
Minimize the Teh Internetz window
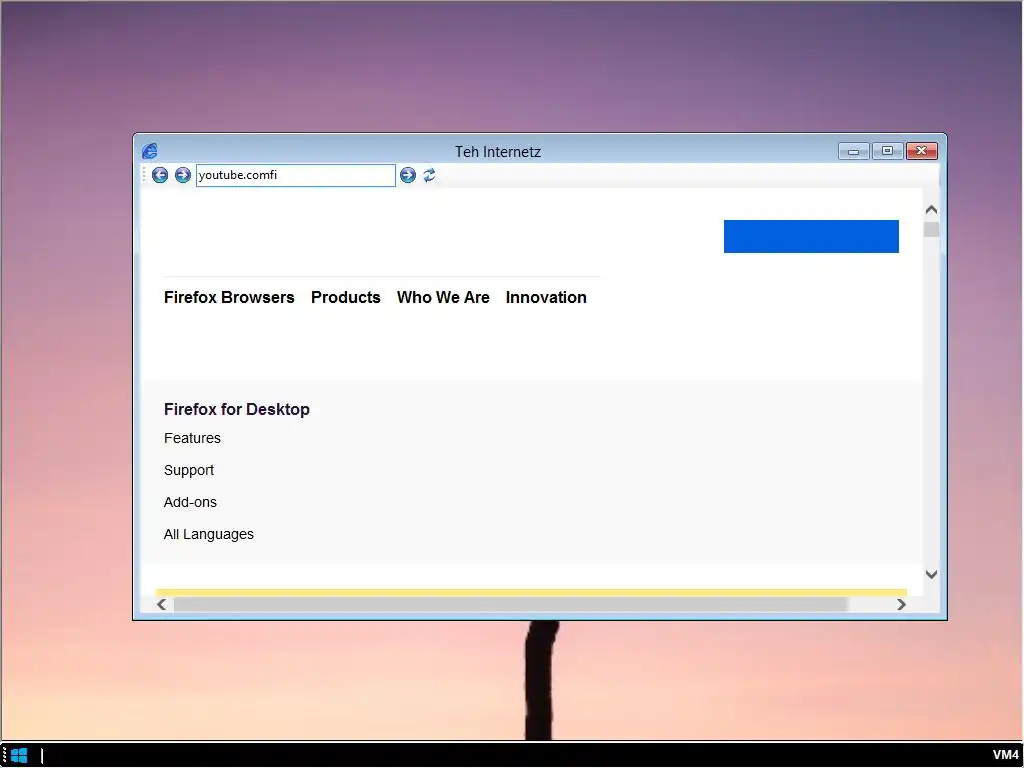854,152
